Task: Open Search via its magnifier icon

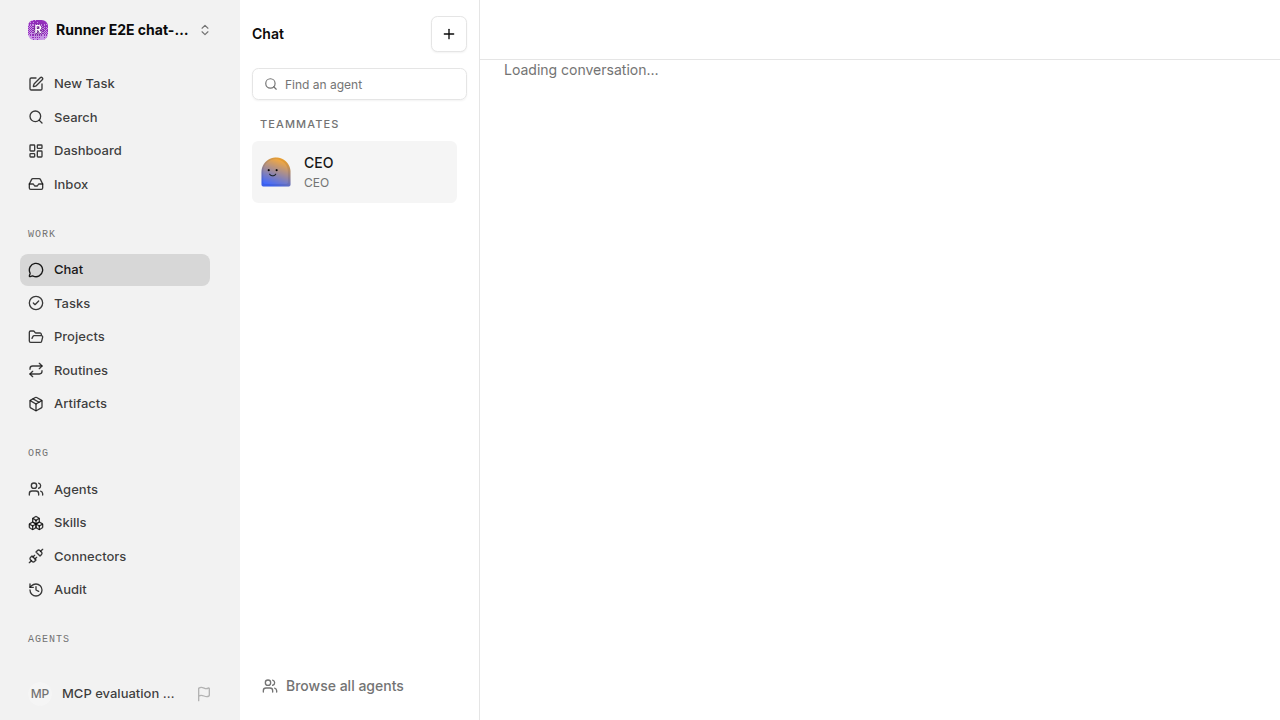Action: [36, 118]
